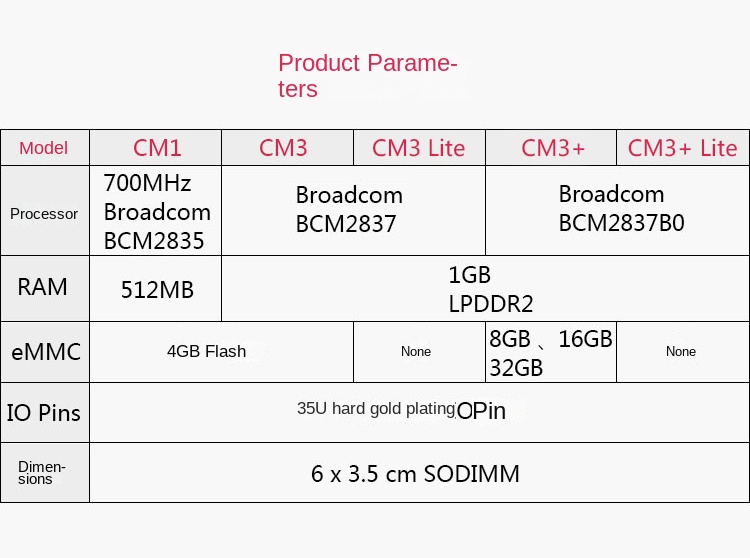750x558 pixels.
Task: Select the 'Broadcom BCM2837' processor cell
Action: tap(349, 209)
